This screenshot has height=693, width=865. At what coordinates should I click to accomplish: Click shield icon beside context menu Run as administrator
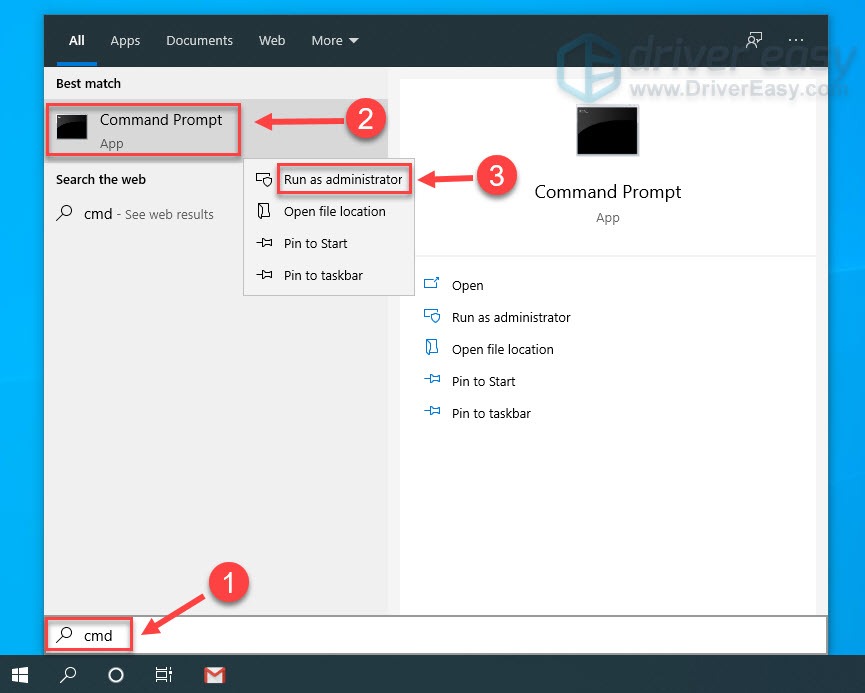(x=264, y=179)
